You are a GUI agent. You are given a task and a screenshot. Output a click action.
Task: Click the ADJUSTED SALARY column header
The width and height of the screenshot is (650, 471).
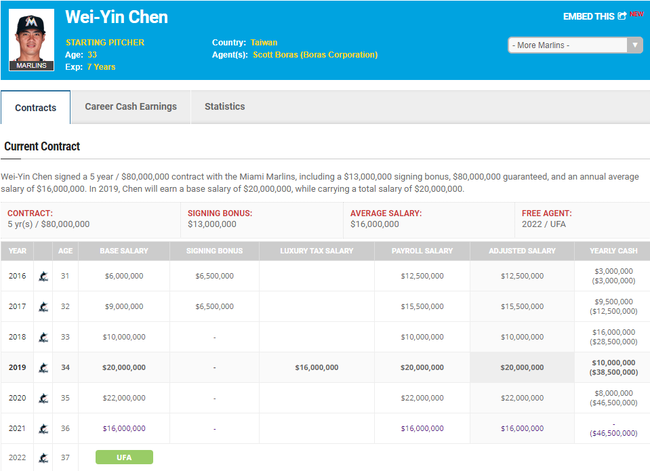(x=522, y=251)
